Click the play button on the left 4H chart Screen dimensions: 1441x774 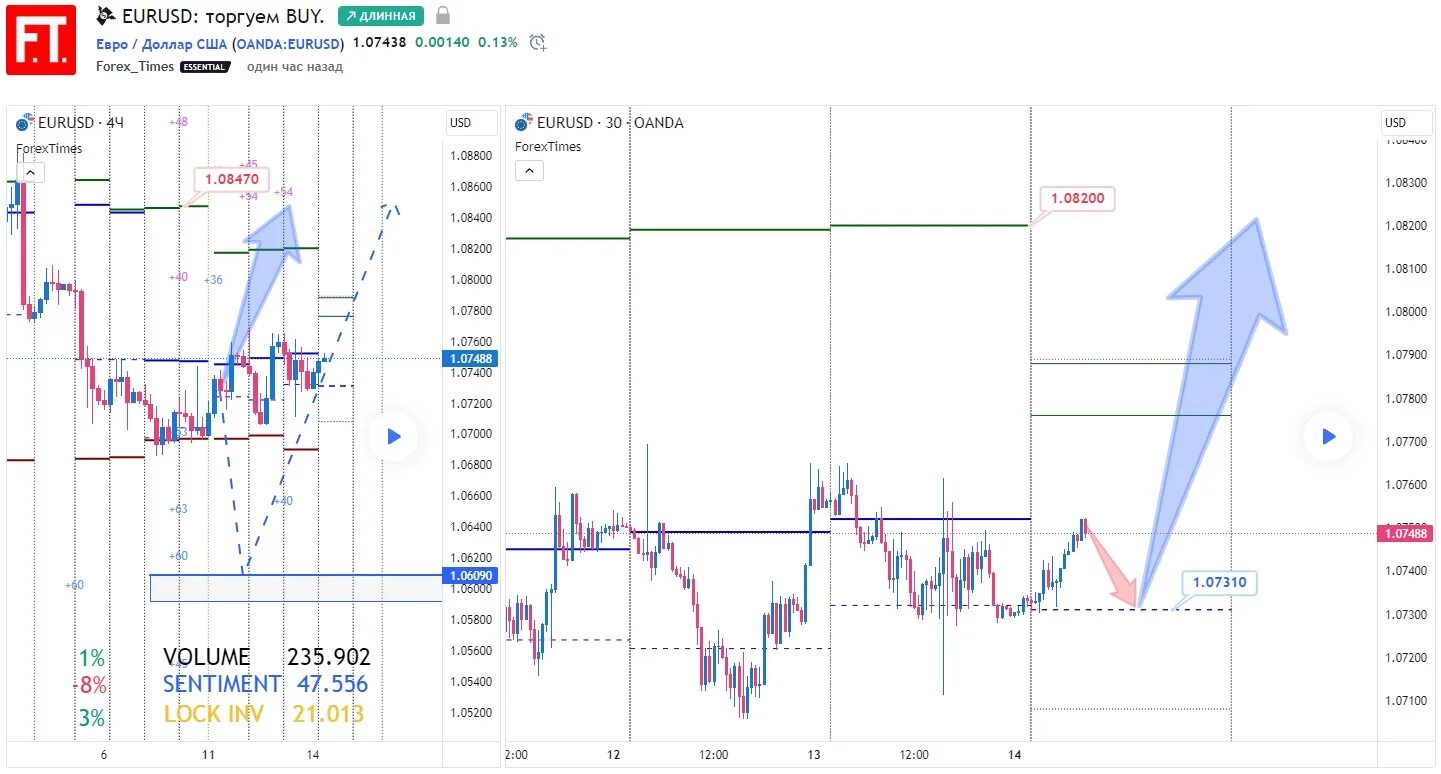pyautogui.click(x=393, y=436)
